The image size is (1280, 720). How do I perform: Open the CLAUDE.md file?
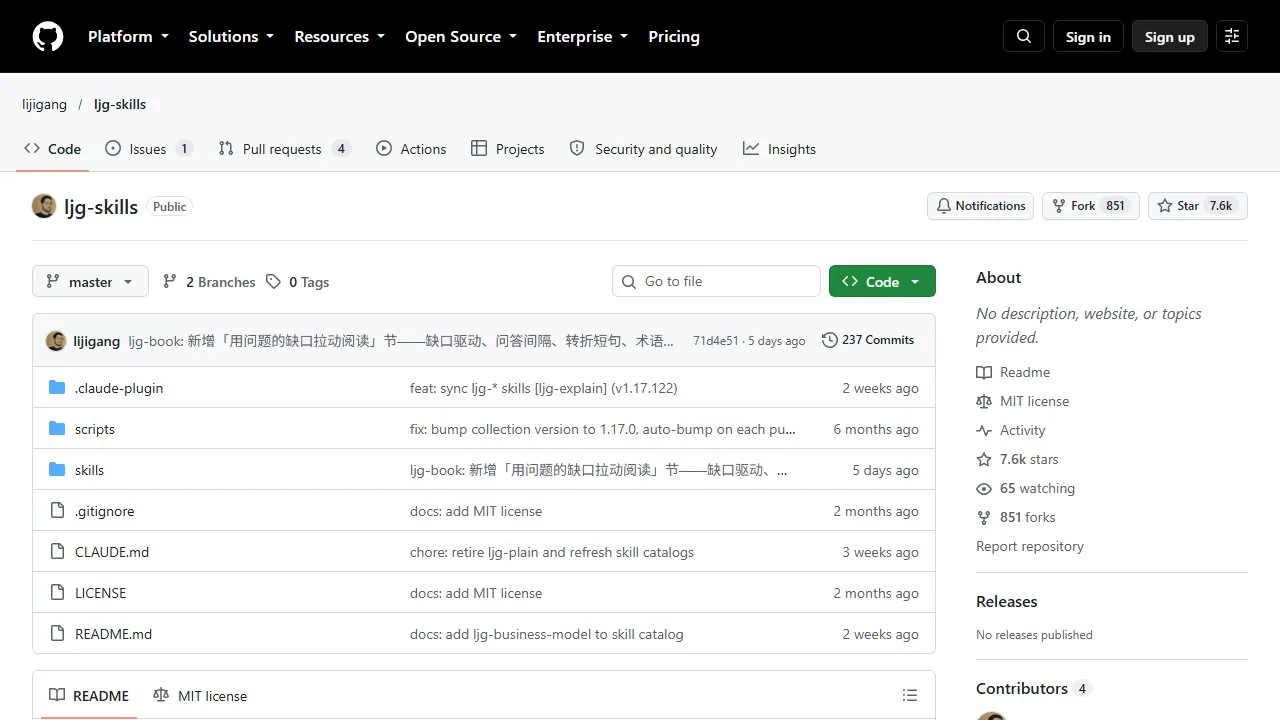[112, 552]
